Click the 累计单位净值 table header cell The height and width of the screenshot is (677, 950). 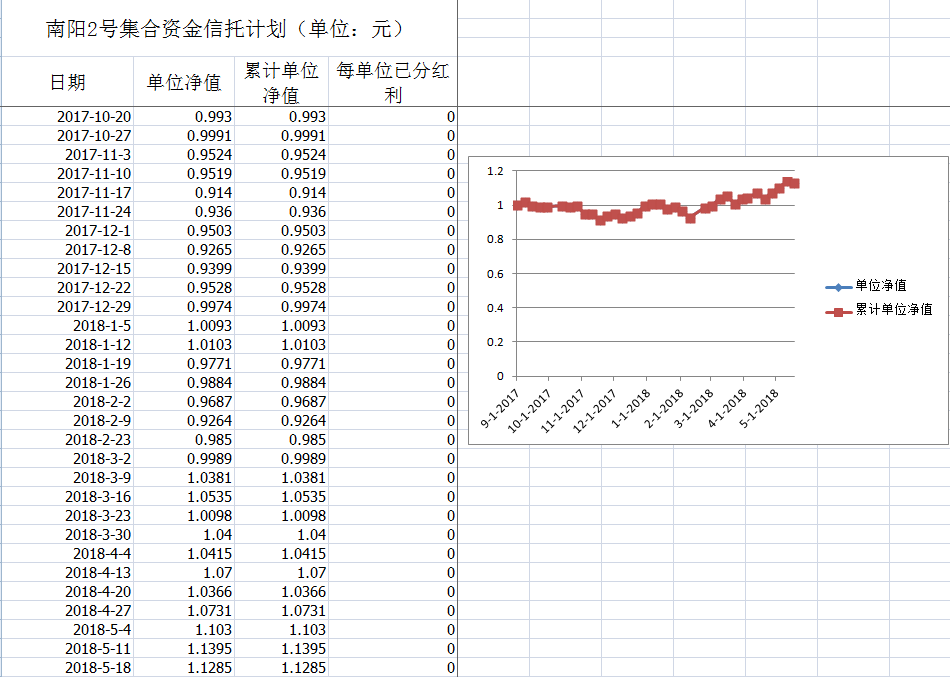[281, 82]
